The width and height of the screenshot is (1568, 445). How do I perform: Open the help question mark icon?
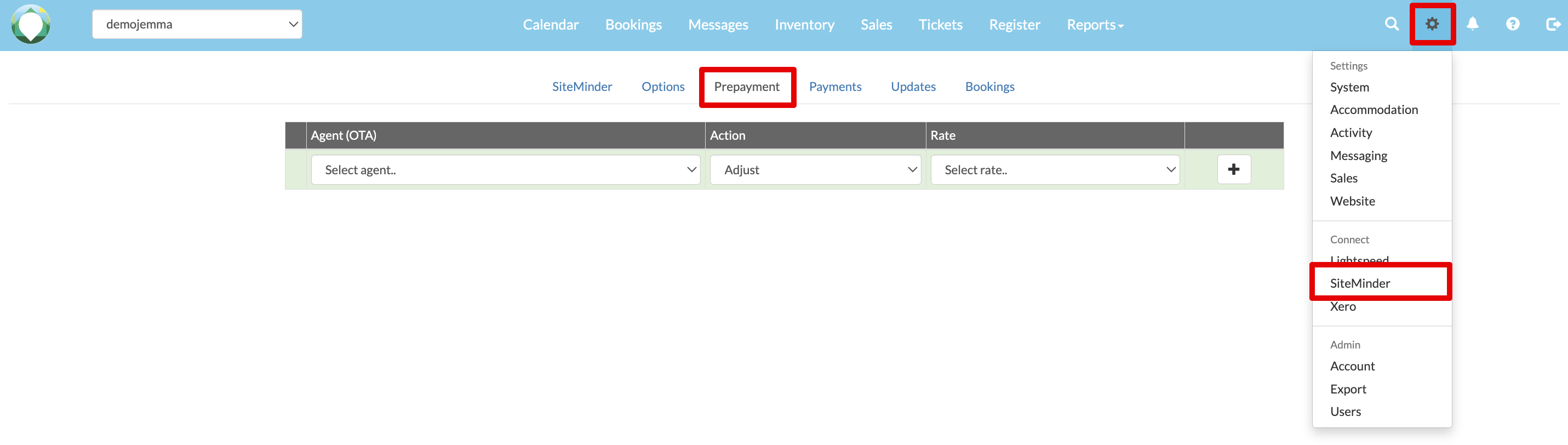pyautogui.click(x=1513, y=24)
